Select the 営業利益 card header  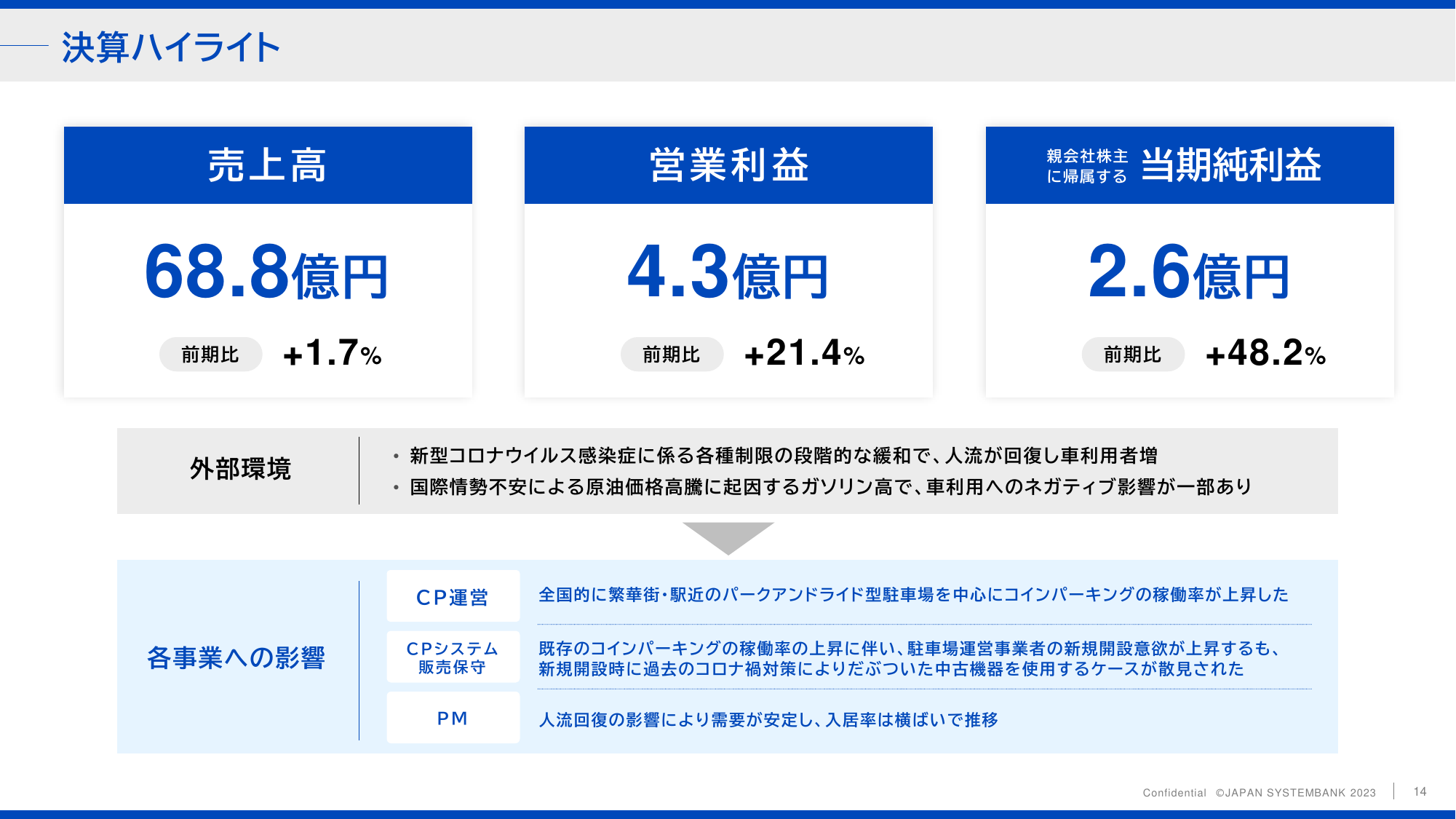(x=728, y=165)
